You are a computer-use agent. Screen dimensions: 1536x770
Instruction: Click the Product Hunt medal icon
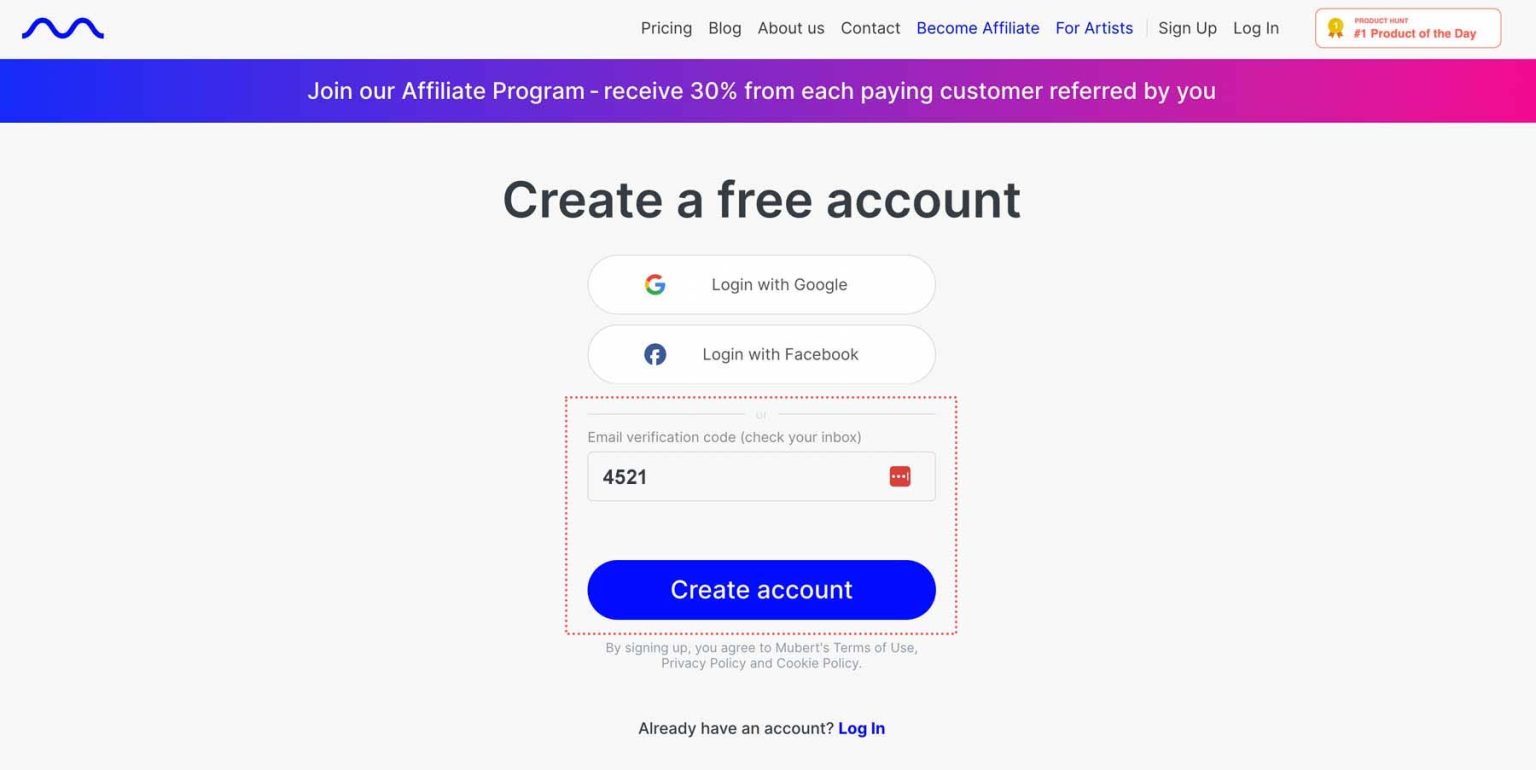[x=1335, y=28]
